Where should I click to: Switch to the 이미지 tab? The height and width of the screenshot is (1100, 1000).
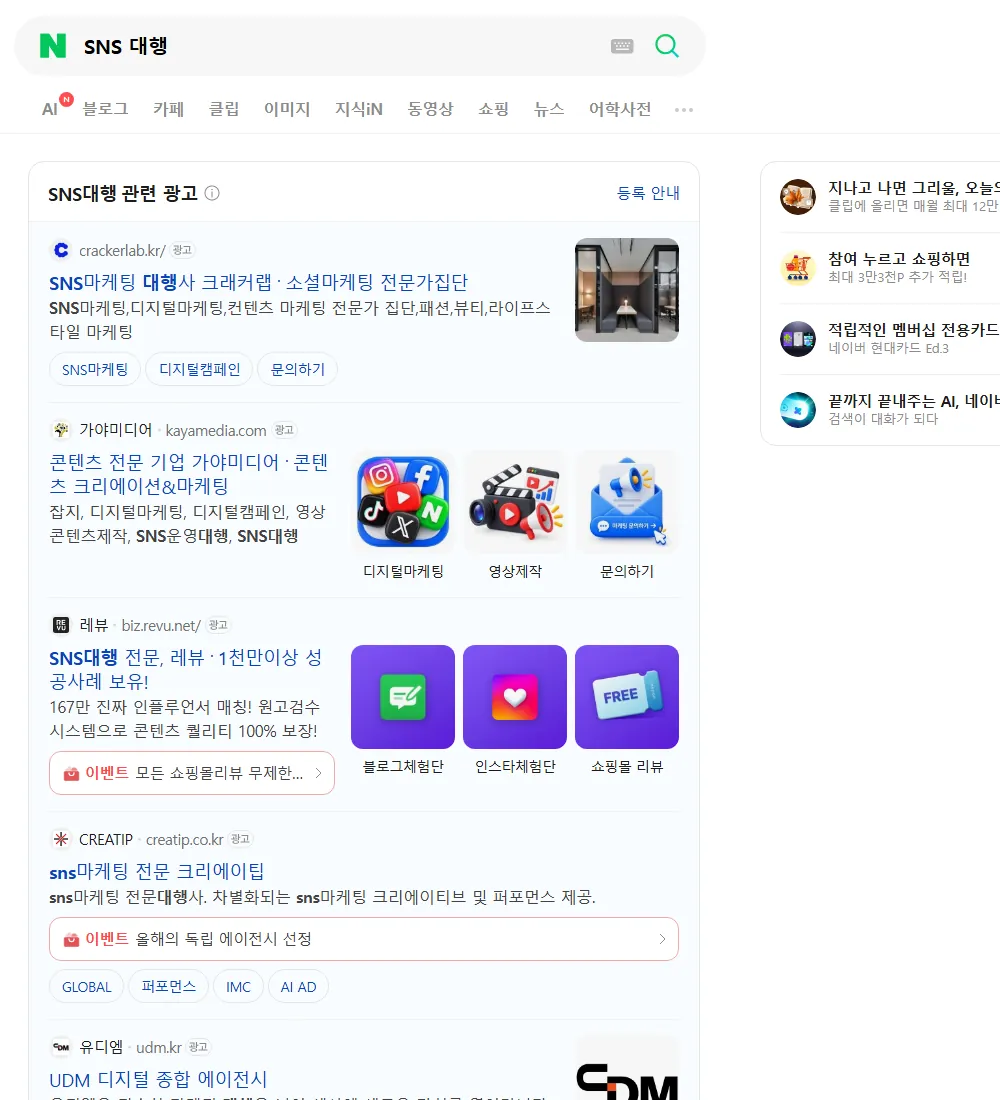[287, 109]
